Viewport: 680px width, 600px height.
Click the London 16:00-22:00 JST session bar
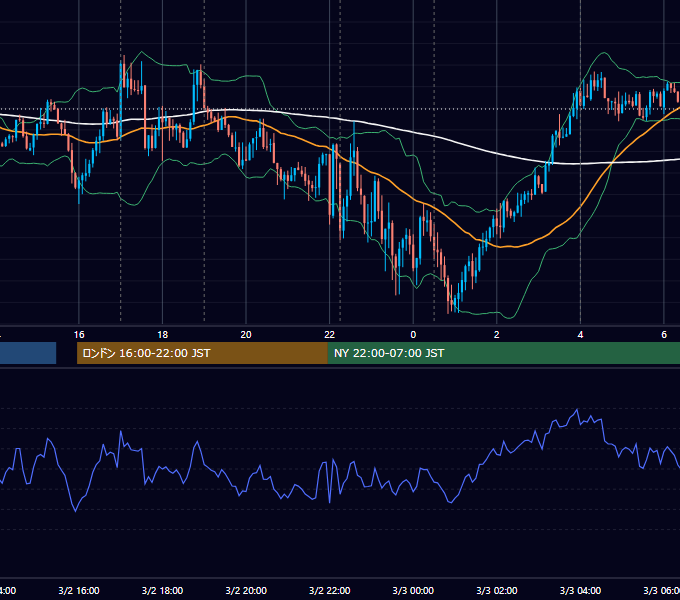[x=202, y=353]
